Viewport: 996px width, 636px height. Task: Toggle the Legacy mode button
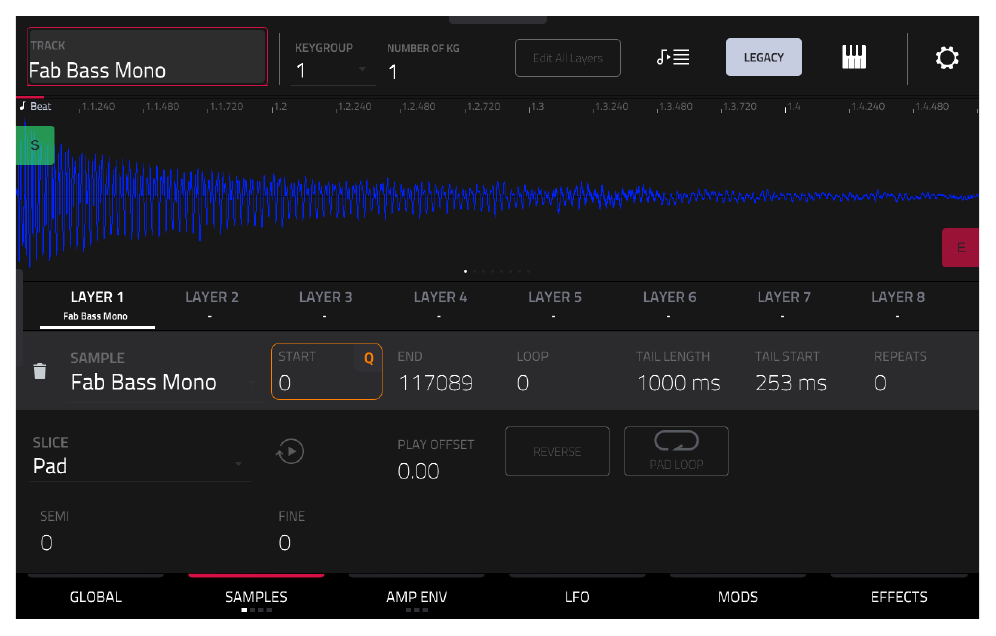[x=764, y=57]
